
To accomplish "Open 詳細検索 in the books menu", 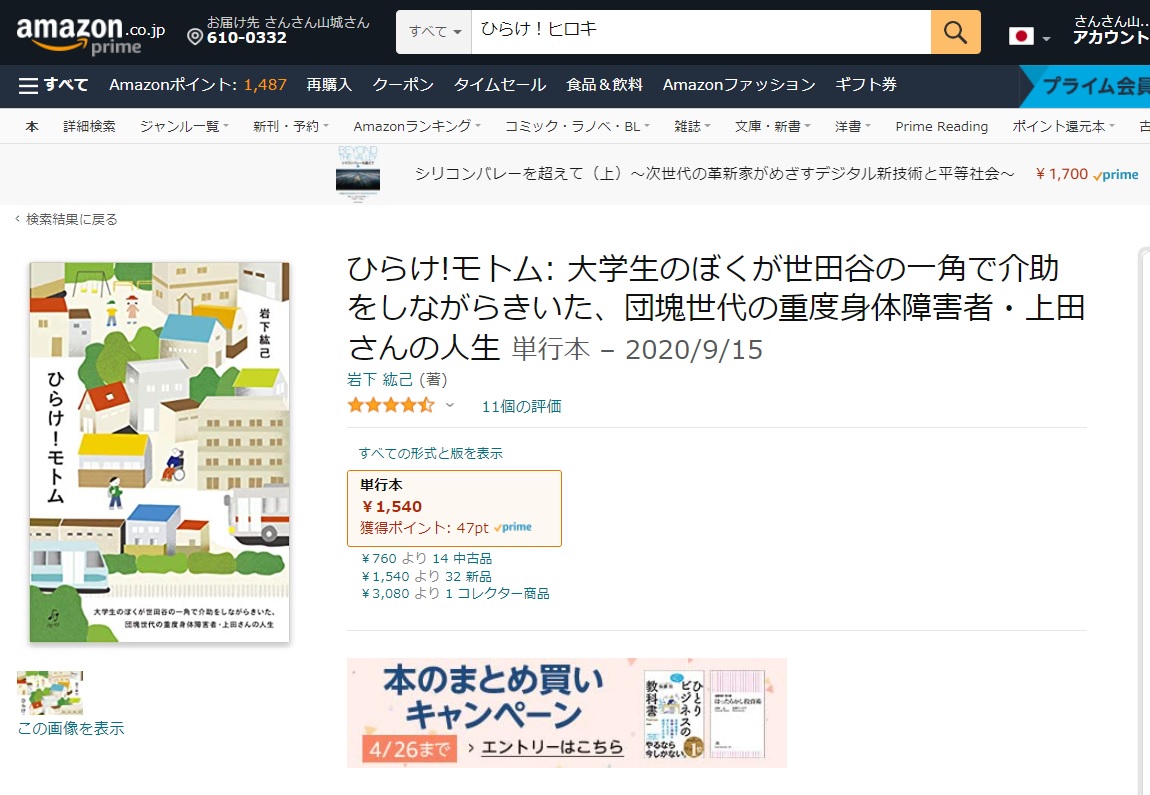I will (x=89, y=126).
